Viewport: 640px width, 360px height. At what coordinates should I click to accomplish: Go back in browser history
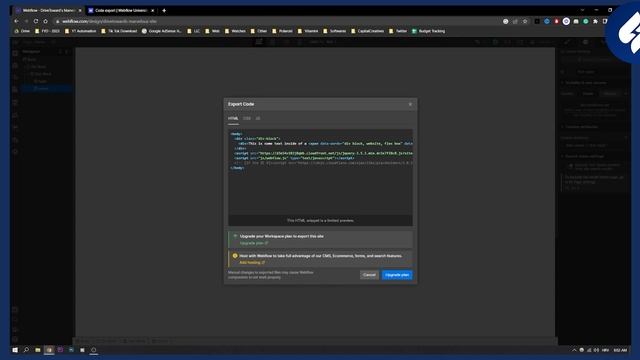[x=16, y=21]
